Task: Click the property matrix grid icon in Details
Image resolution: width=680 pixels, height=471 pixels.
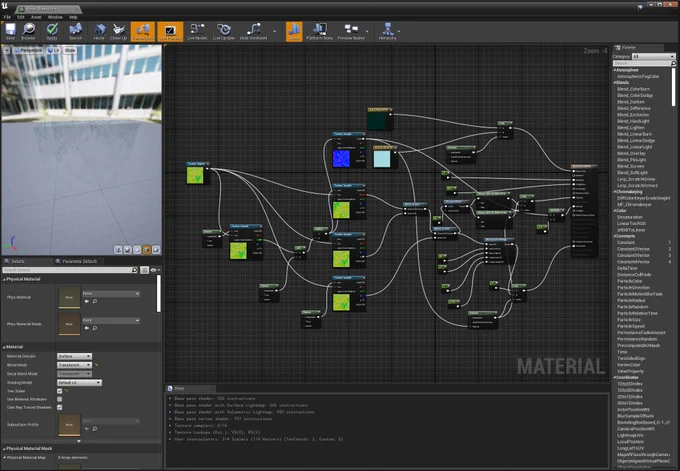Action: (144, 270)
